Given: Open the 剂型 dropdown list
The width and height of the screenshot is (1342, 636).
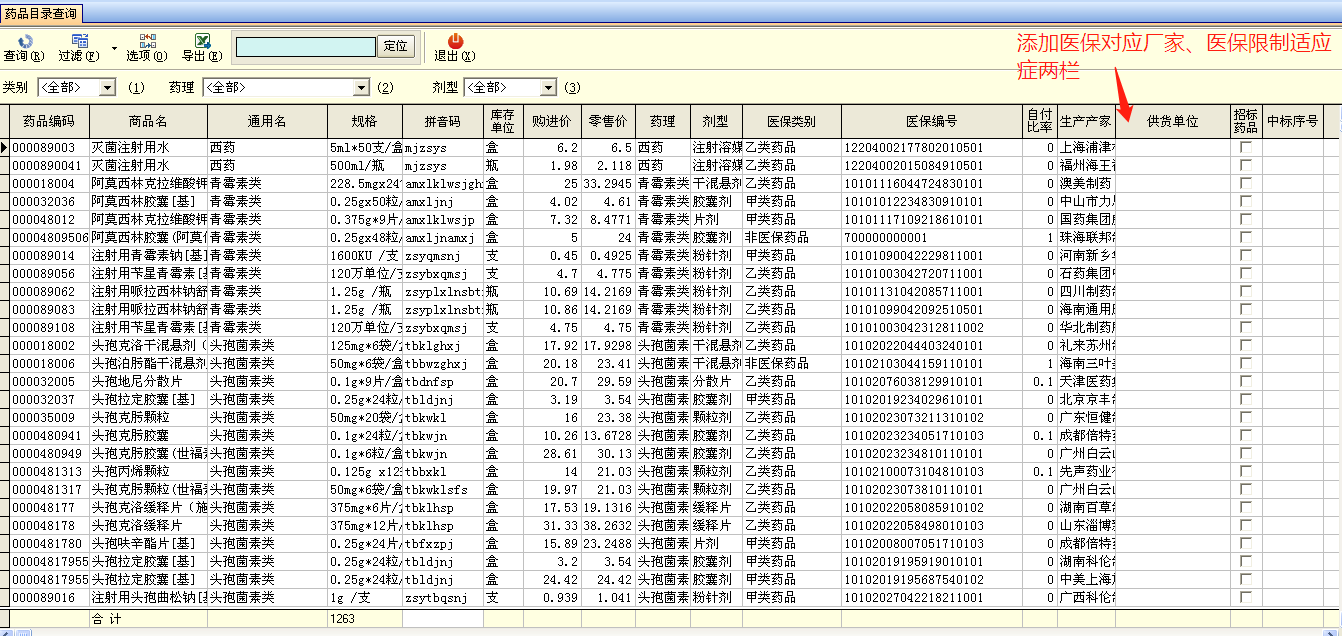Looking at the screenshot, I should click(546, 88).
